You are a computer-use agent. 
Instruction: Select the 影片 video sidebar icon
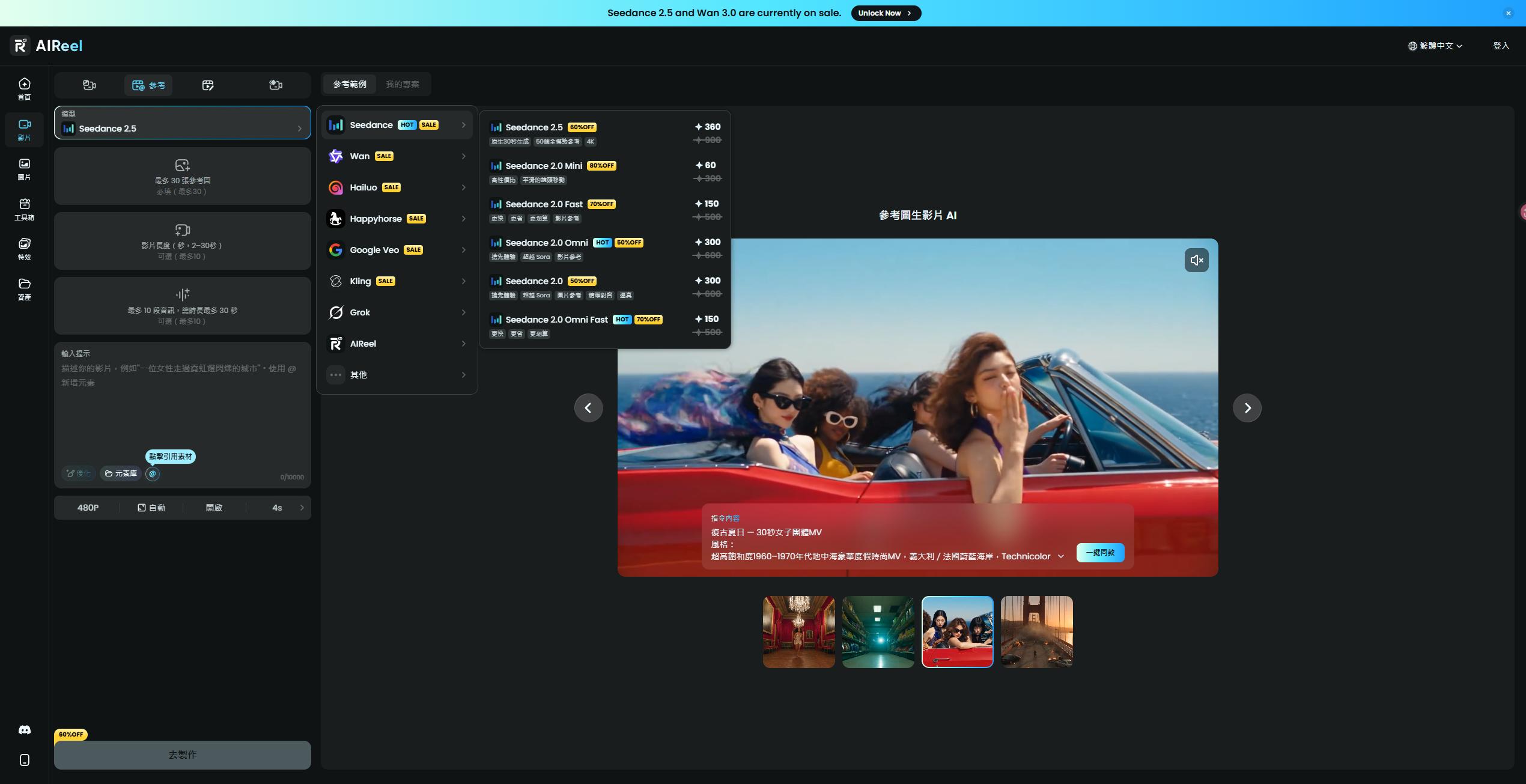pos(24,129)
